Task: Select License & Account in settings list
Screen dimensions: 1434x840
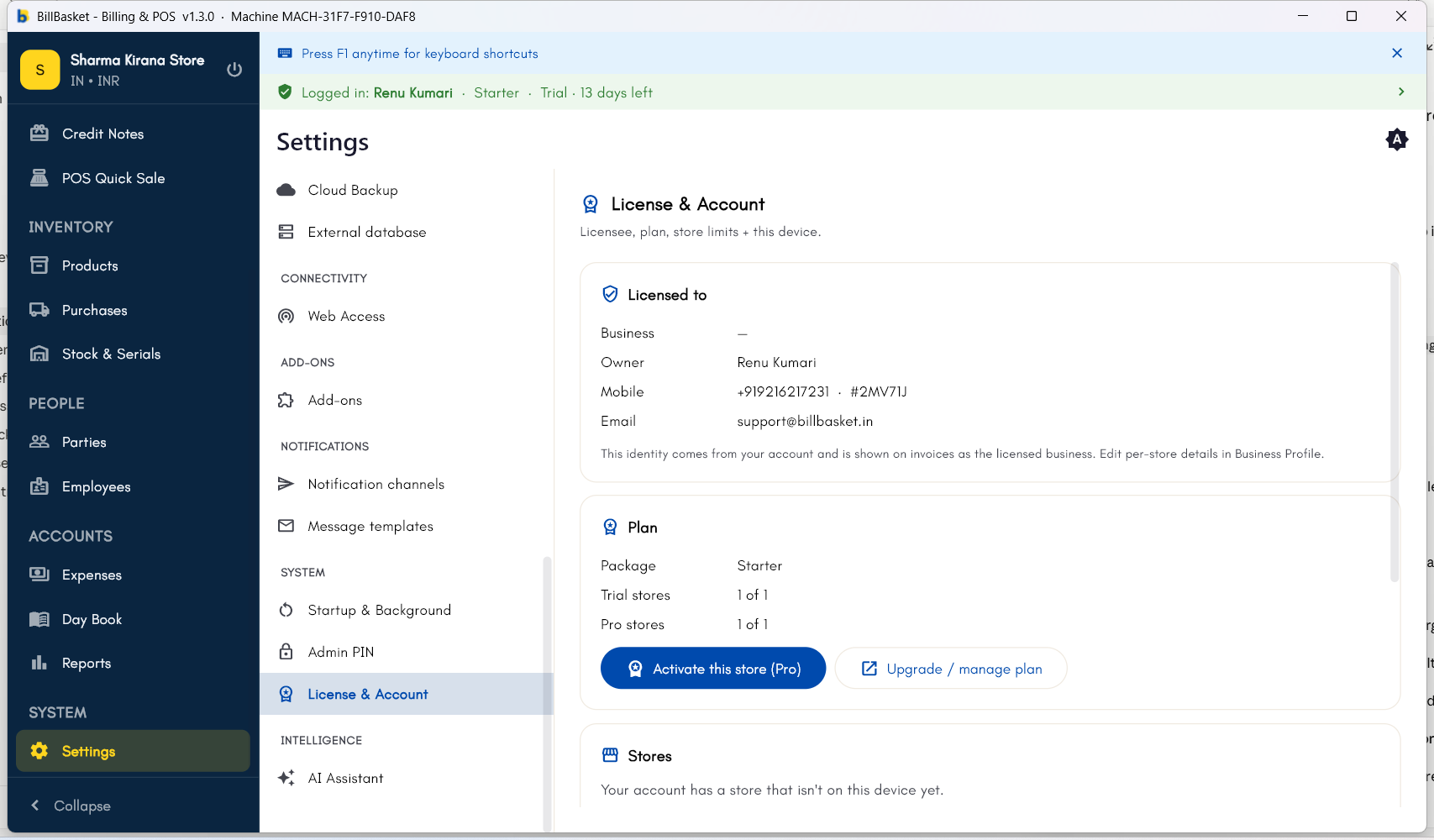Action: [x=407, y=694]
